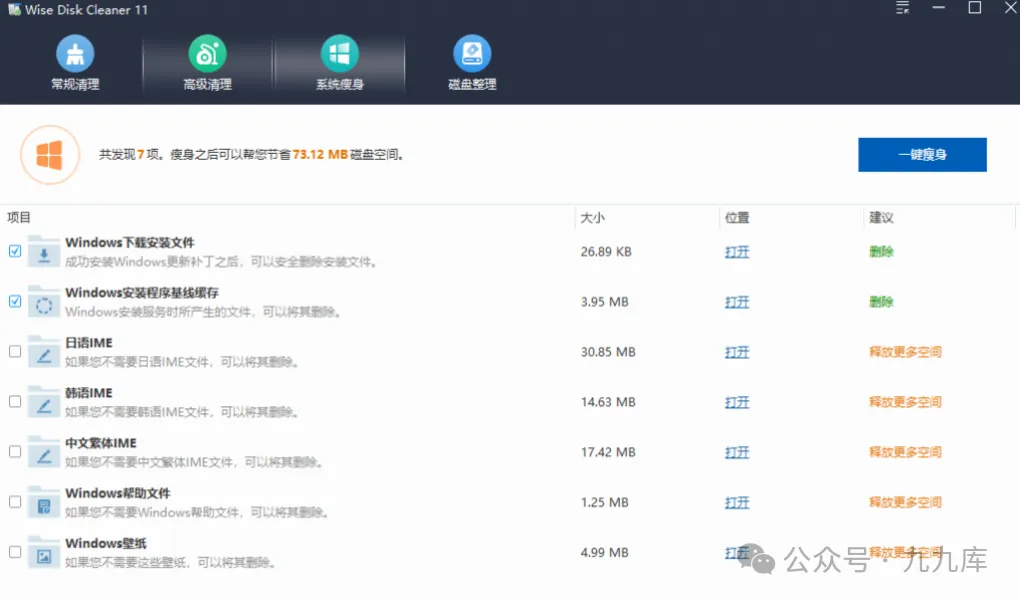Viewport: 1020px width, 601px height.
Task: Open location of Windows安装程序基线缓存
Action: coord(737,302)
